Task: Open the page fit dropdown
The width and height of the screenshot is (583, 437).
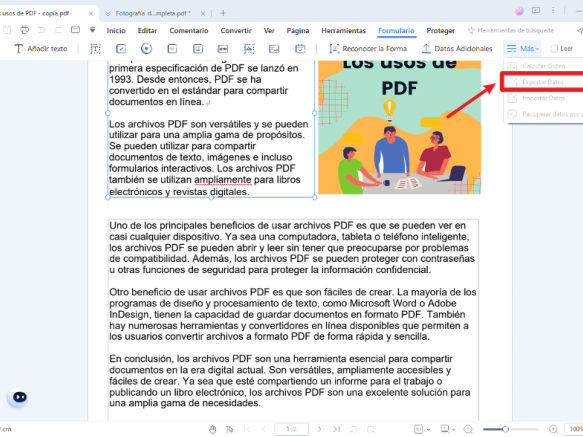Action: point(422,430)
